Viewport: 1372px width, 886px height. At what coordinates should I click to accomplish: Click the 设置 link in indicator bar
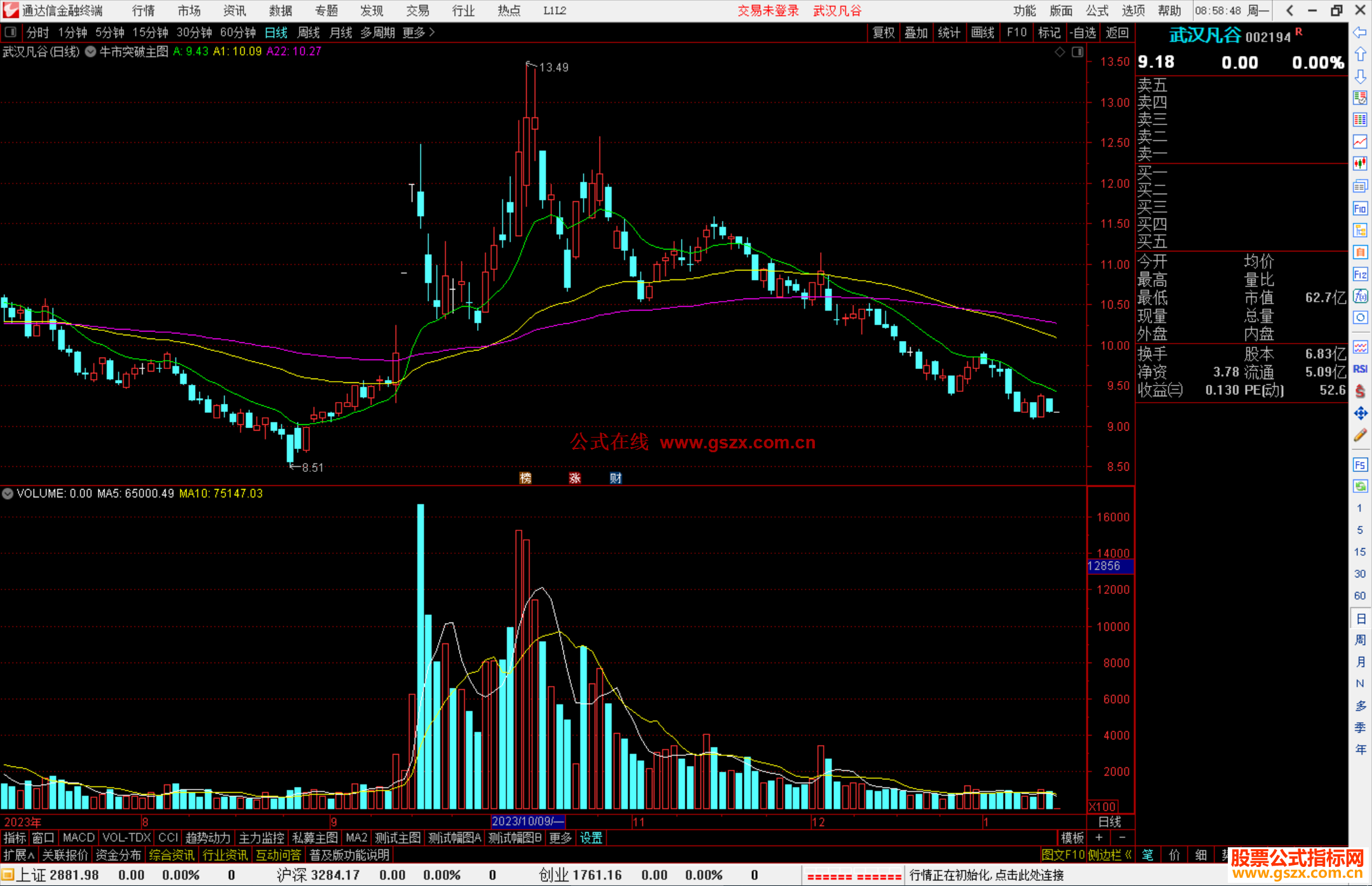click(x=591, y=838)
